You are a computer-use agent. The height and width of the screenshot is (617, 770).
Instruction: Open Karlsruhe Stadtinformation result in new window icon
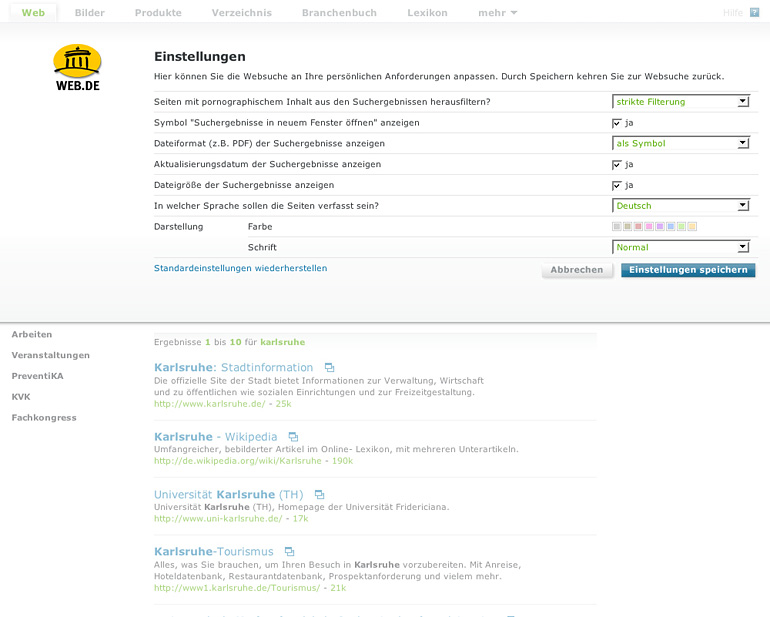tap(330, 367)
